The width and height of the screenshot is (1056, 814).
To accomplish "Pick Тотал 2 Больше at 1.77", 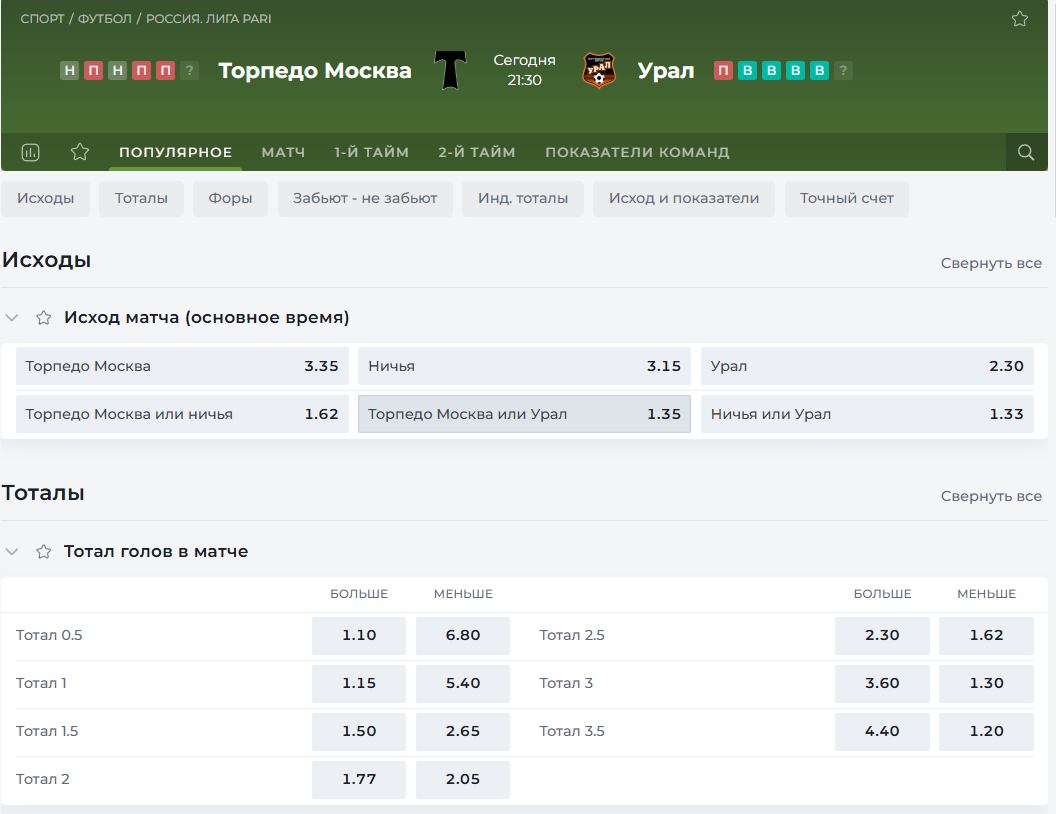I will [359, 780].
